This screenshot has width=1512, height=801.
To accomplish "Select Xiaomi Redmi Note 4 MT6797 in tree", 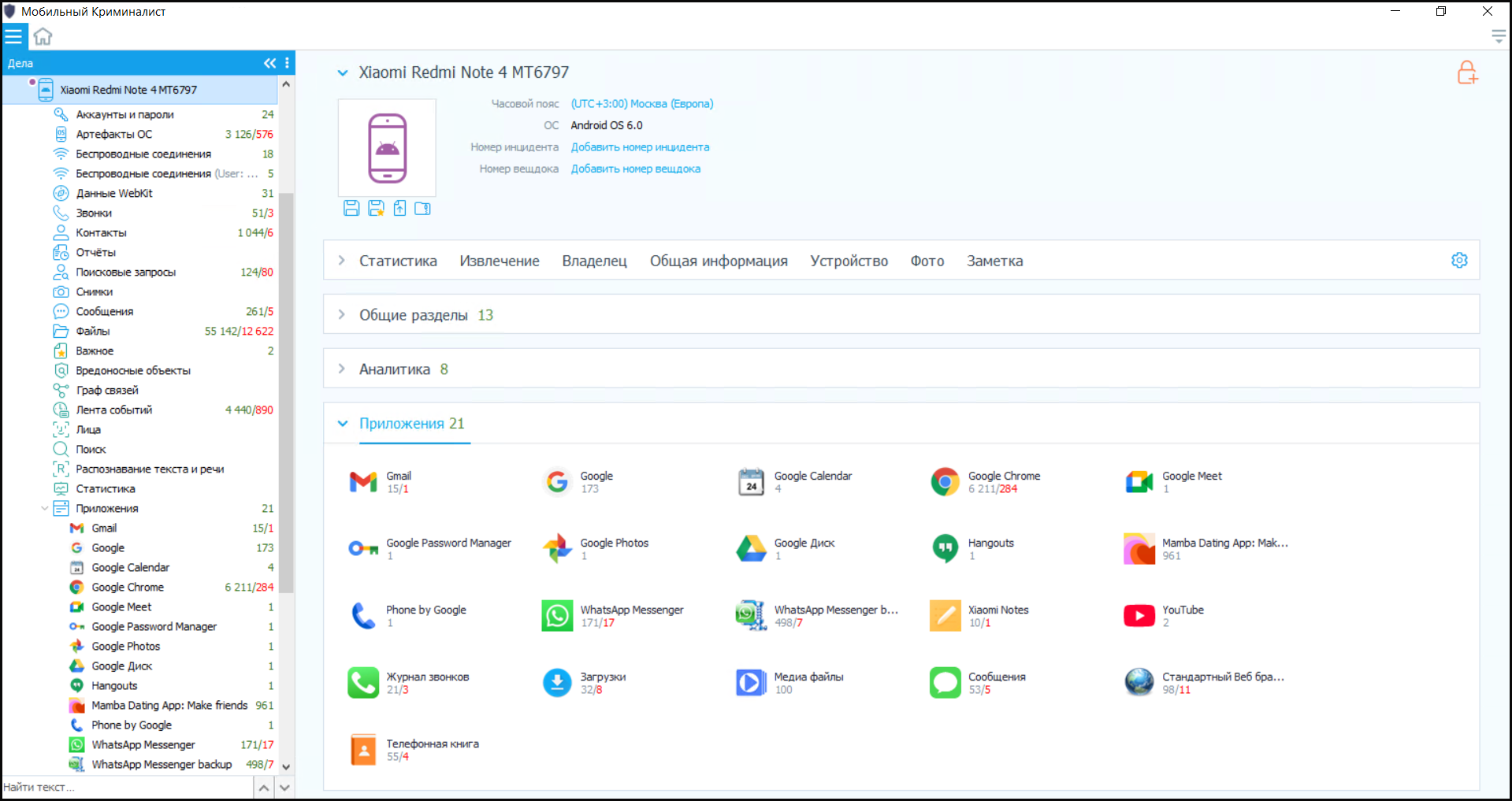I will (140, 90).
